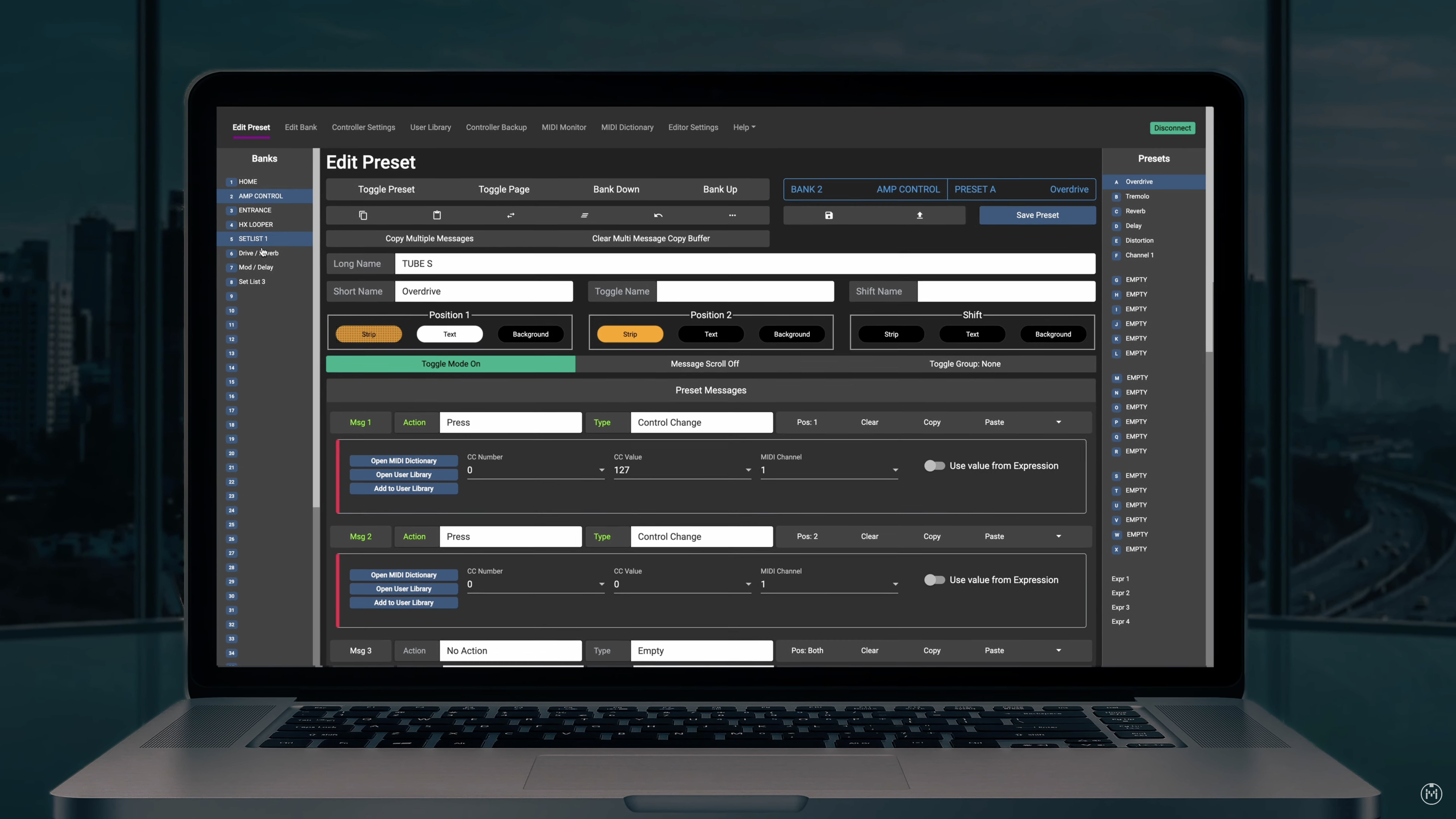Screen dimensions: 1456x819
Task: Click the save to controller floppy icon
Action: coord(829,215)
